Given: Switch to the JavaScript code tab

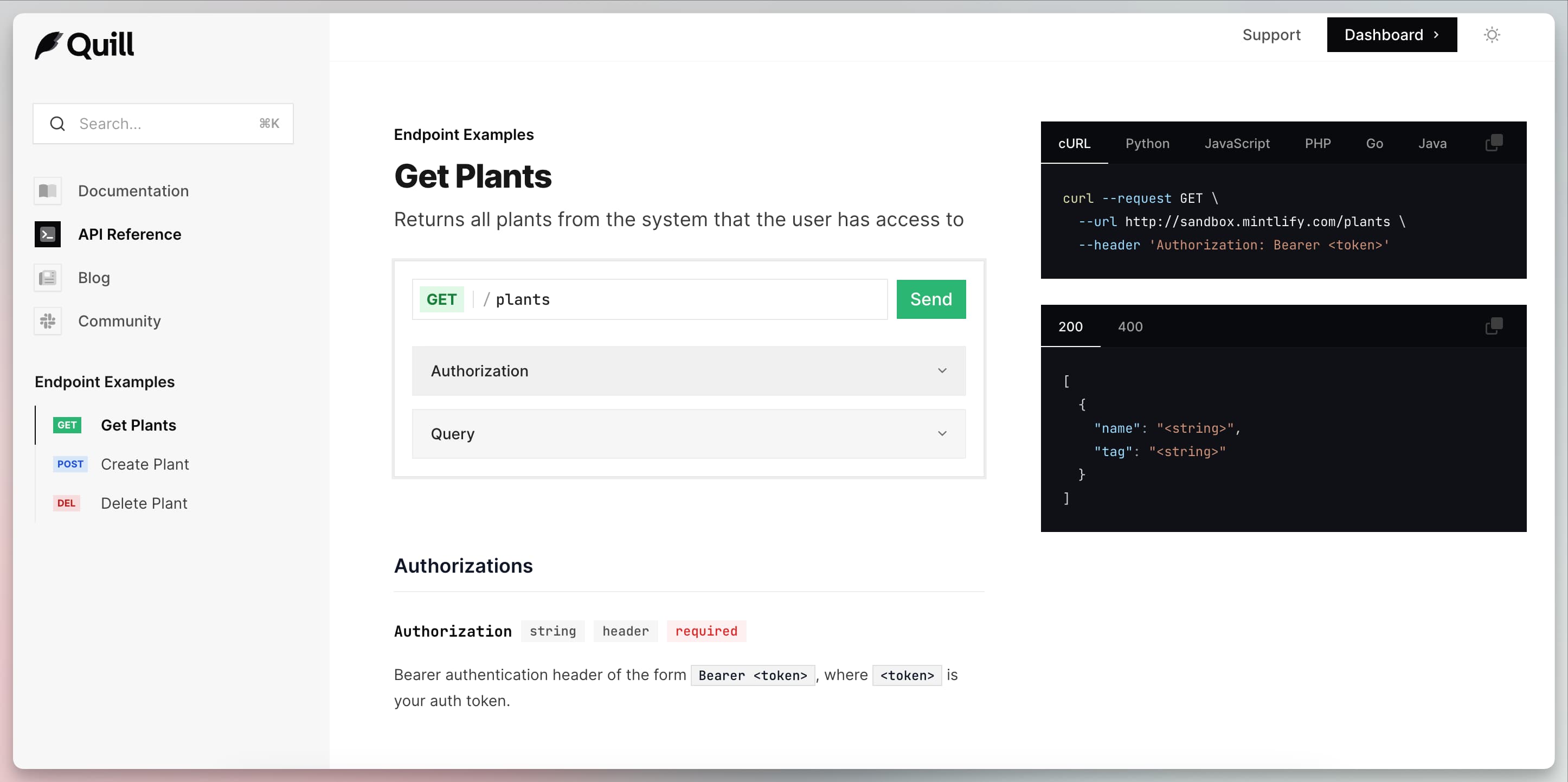Looking at the screenshot, I should 1236,144.
